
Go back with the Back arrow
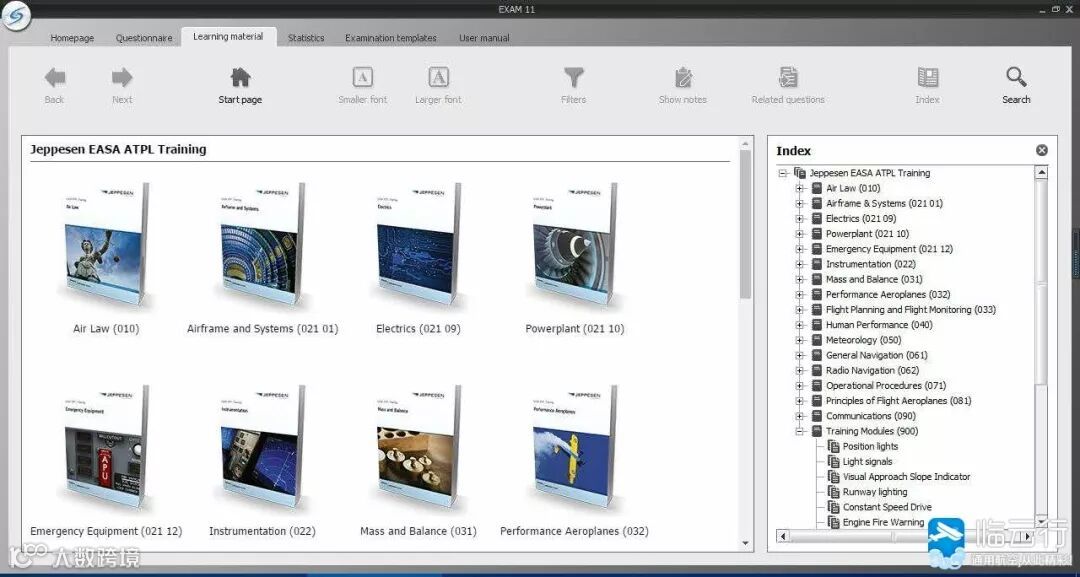pos(54,78)
